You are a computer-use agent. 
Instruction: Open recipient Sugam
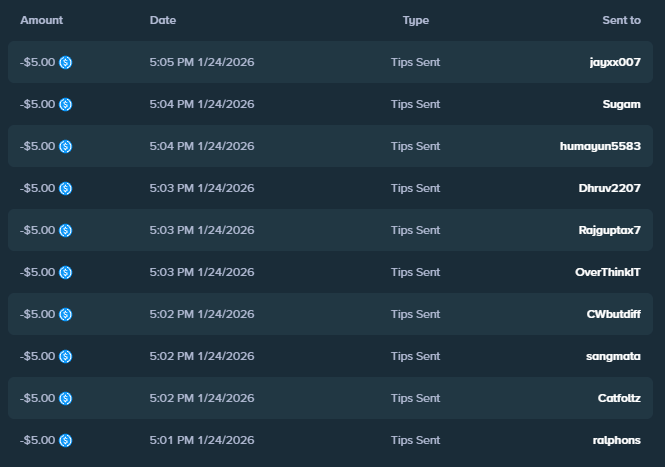click(621, 104)
